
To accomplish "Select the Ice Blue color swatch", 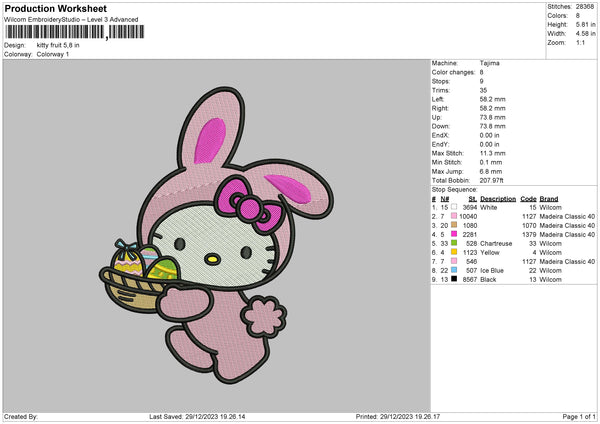I will (x=454, y=271).
